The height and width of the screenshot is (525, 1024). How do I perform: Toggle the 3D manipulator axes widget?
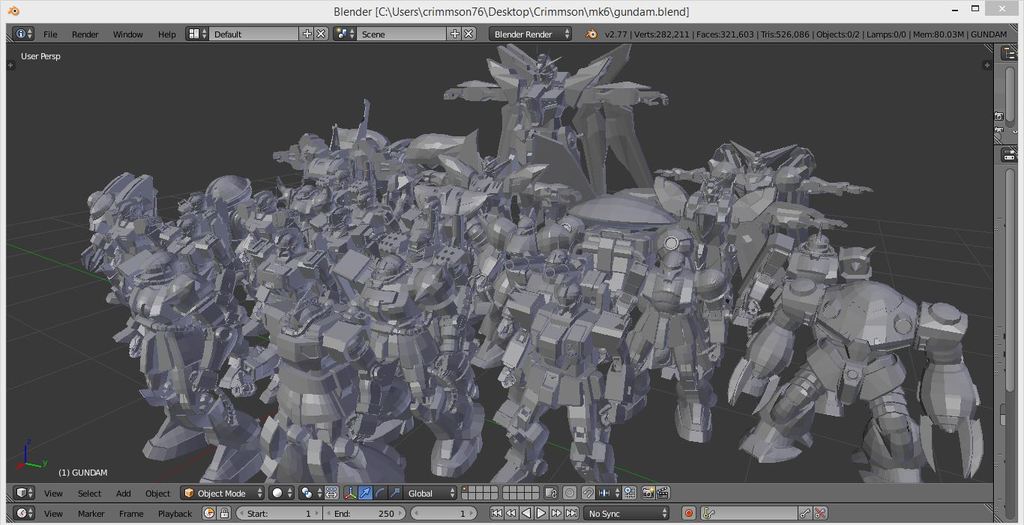point(350,493)
